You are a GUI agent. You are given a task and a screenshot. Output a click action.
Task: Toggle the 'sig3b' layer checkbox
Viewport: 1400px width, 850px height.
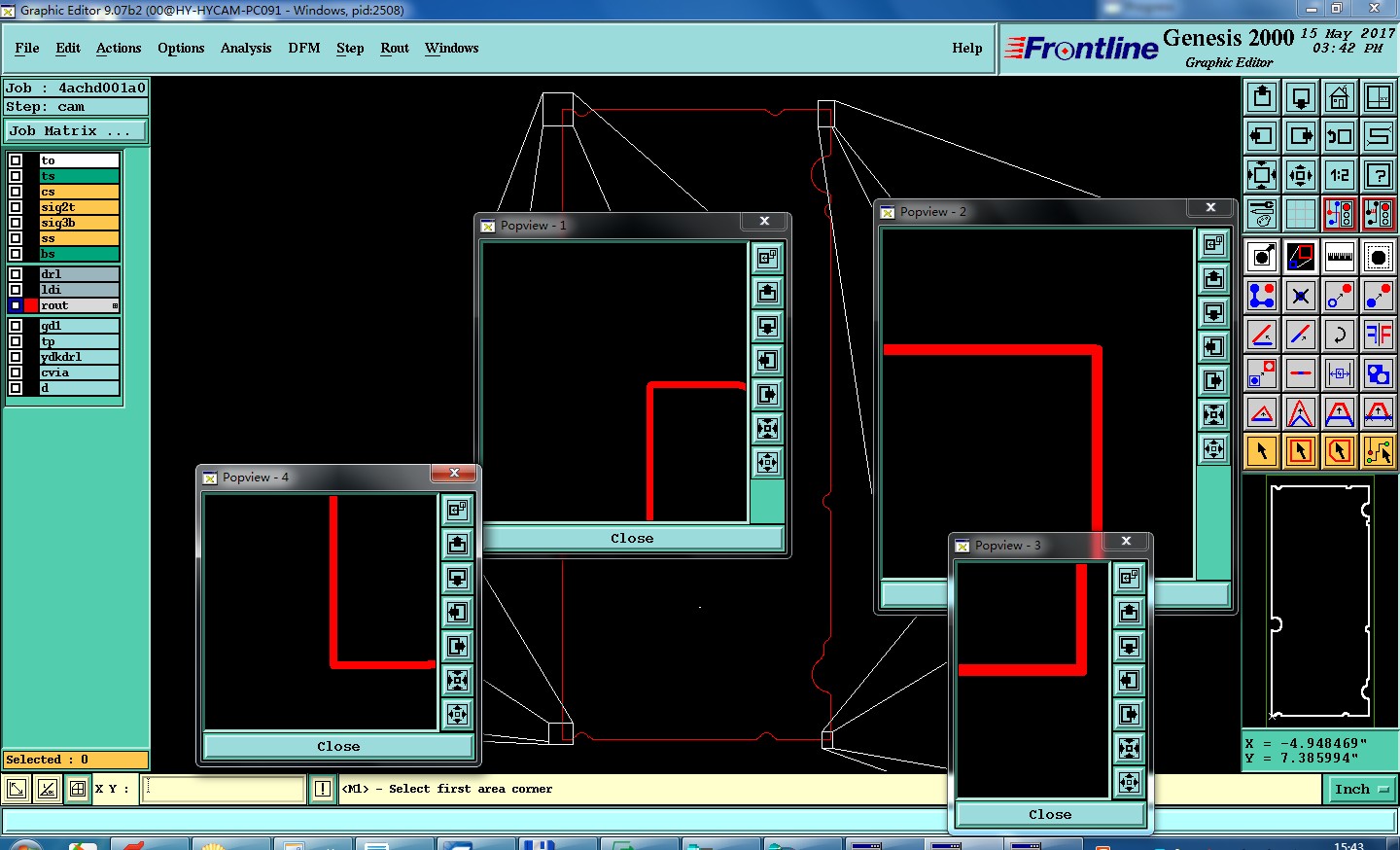point(16,223)
